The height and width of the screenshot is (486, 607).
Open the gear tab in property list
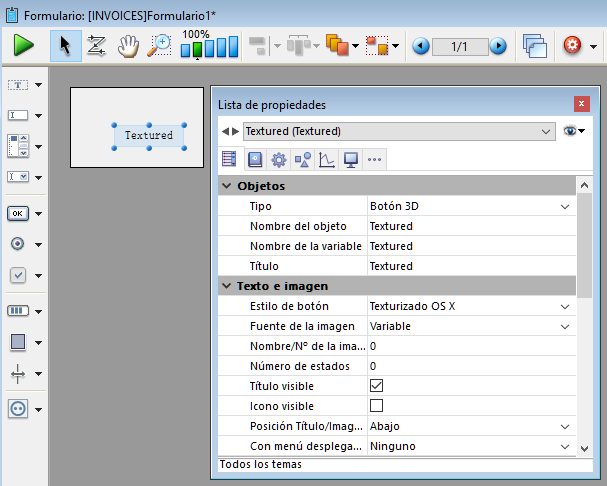point(279,159)
